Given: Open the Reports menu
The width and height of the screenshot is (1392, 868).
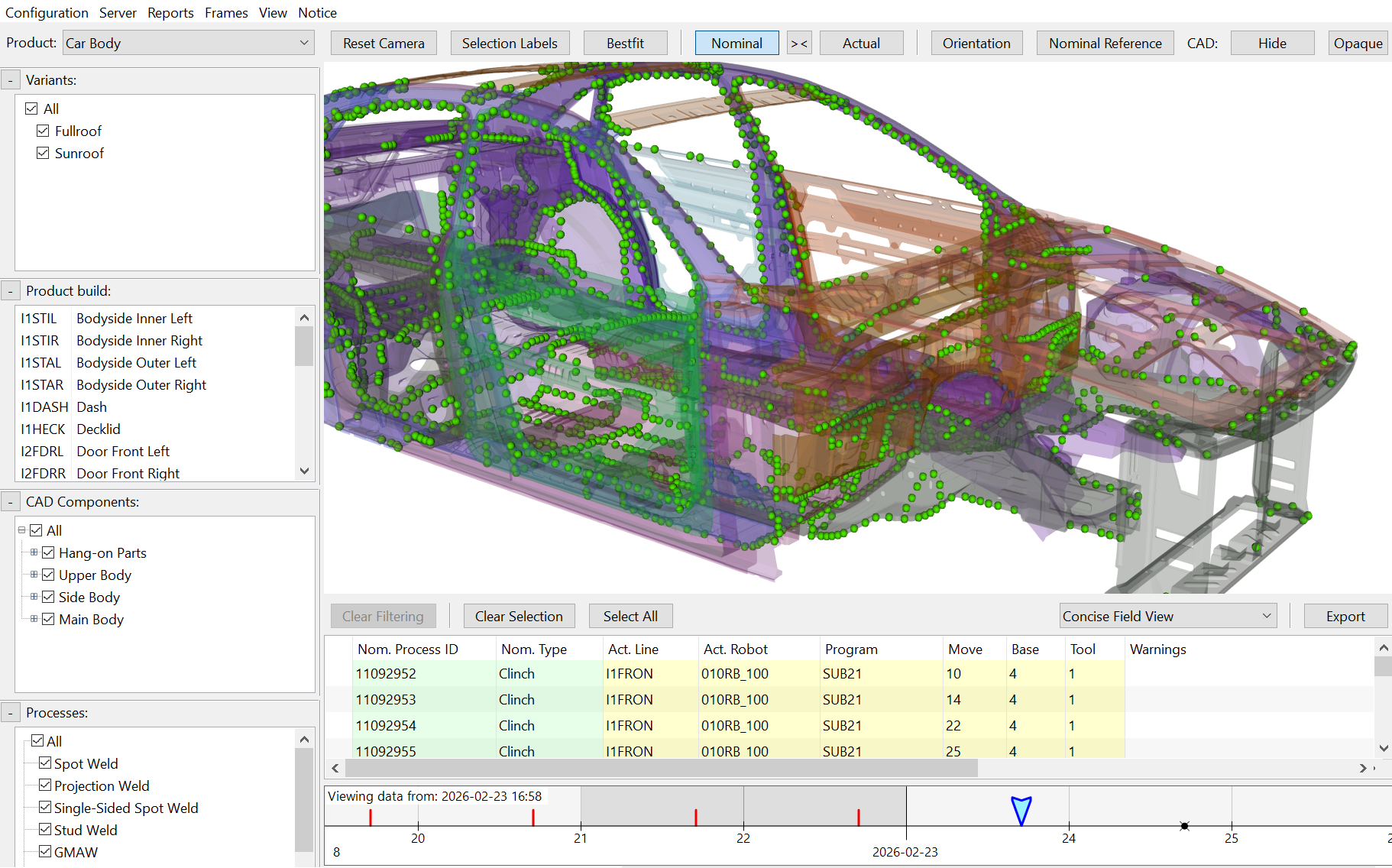Looking at the screenshot, I should (x=170, y=13).
